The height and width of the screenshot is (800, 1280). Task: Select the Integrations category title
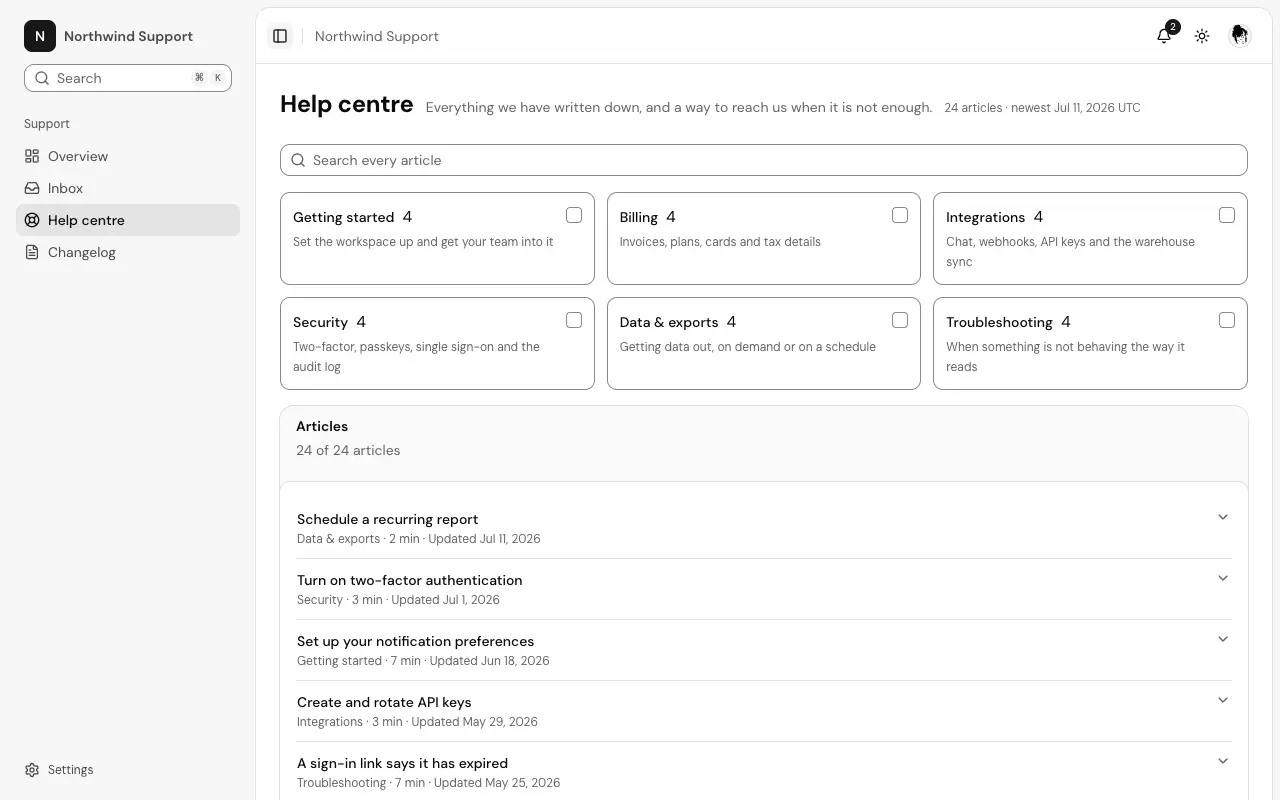pyautogui.click(x=985, y=217)
